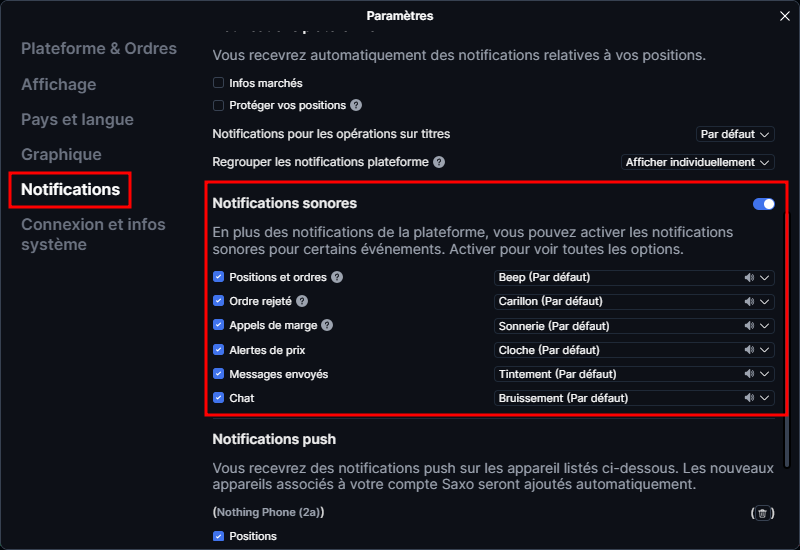Image resolution: width=800 pixels, height=550 pixels.
Task: Enable the Infos marchés checkbox
Action: (218, 83)
